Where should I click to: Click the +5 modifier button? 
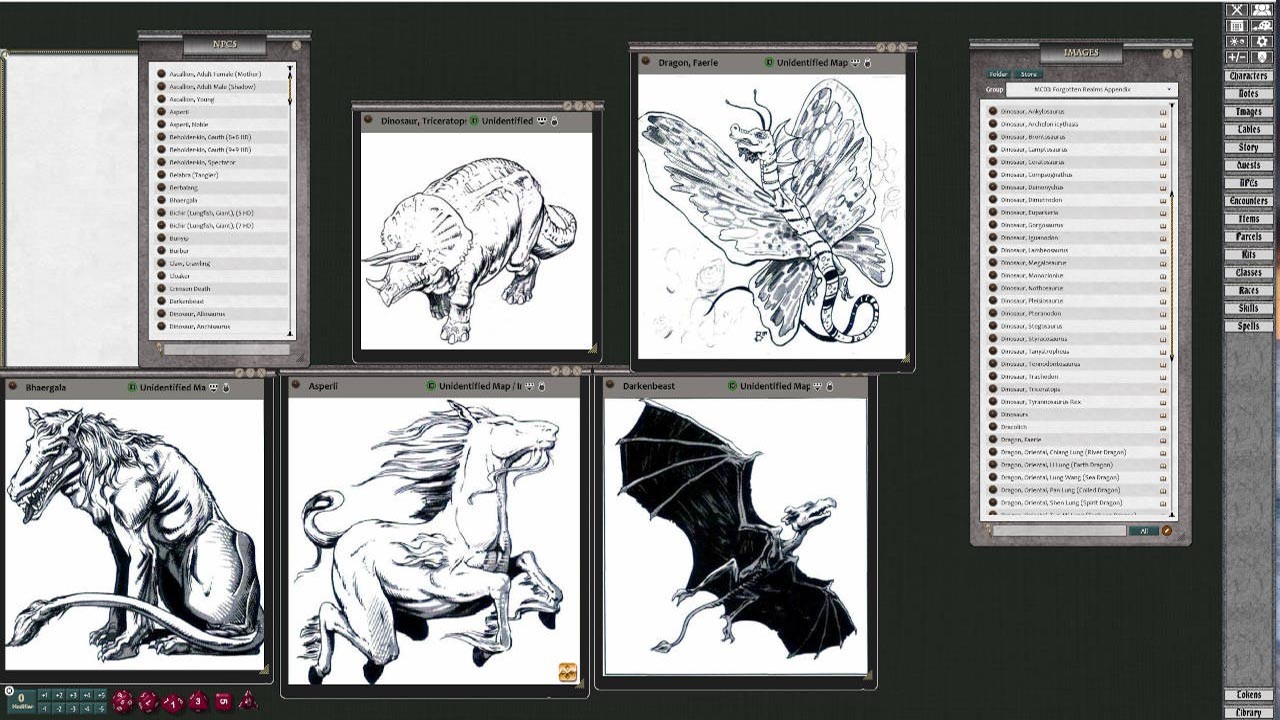click(x=101, y=695)
